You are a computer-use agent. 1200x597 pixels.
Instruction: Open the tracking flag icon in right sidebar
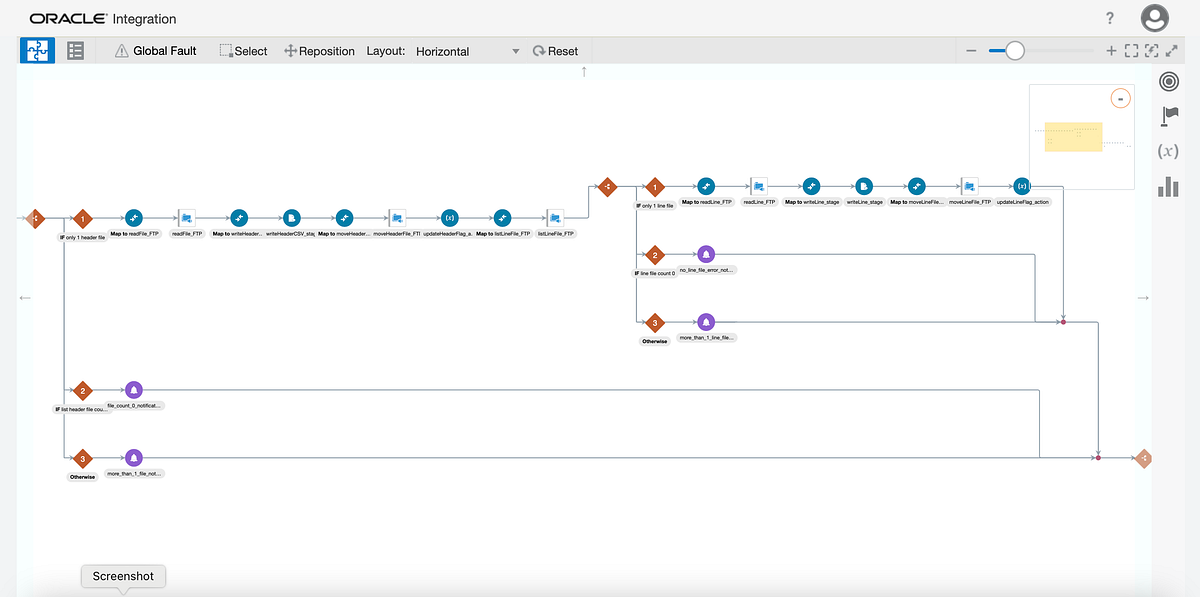pyautogui.click(x=1169, y=115)
